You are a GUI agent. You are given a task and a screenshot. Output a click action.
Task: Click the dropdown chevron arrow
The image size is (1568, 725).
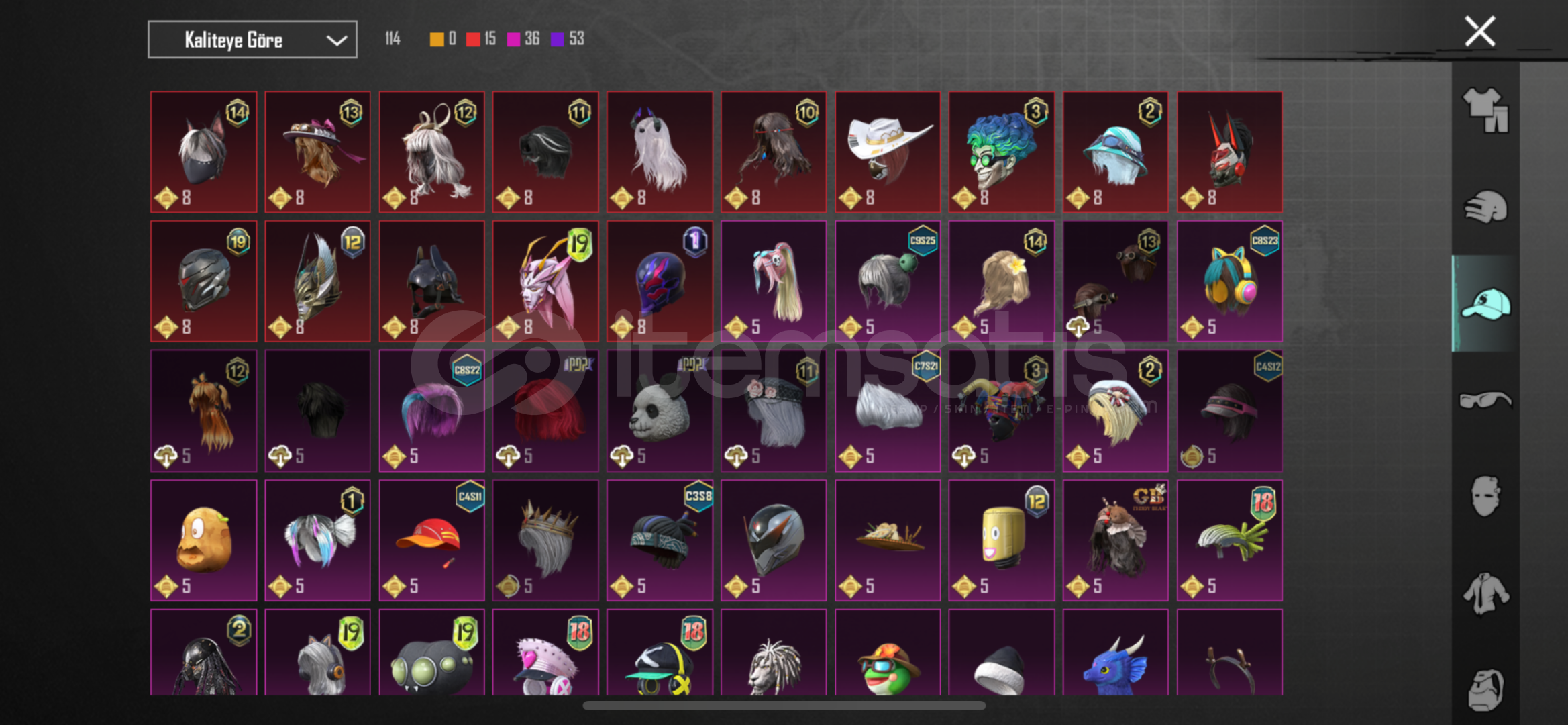[336, 40]
